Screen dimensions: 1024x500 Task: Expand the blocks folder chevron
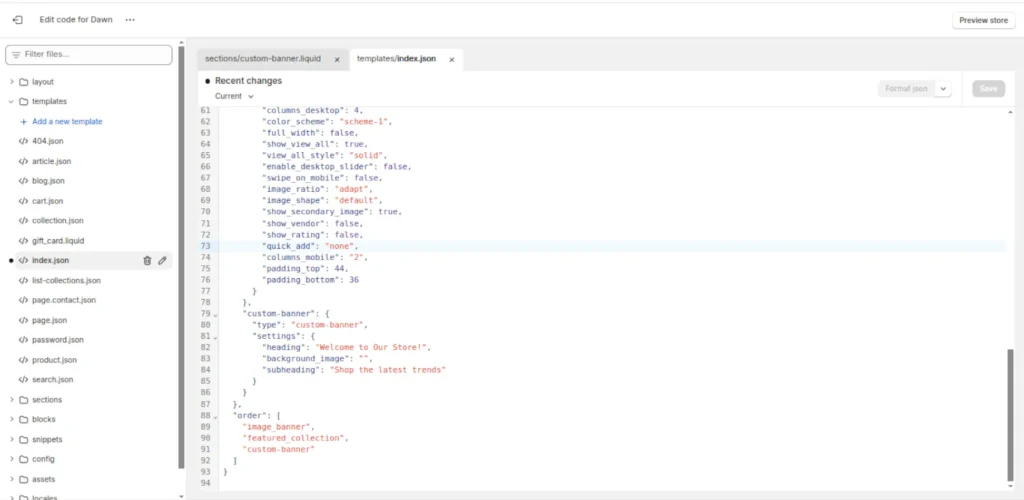tap(12, 419)
